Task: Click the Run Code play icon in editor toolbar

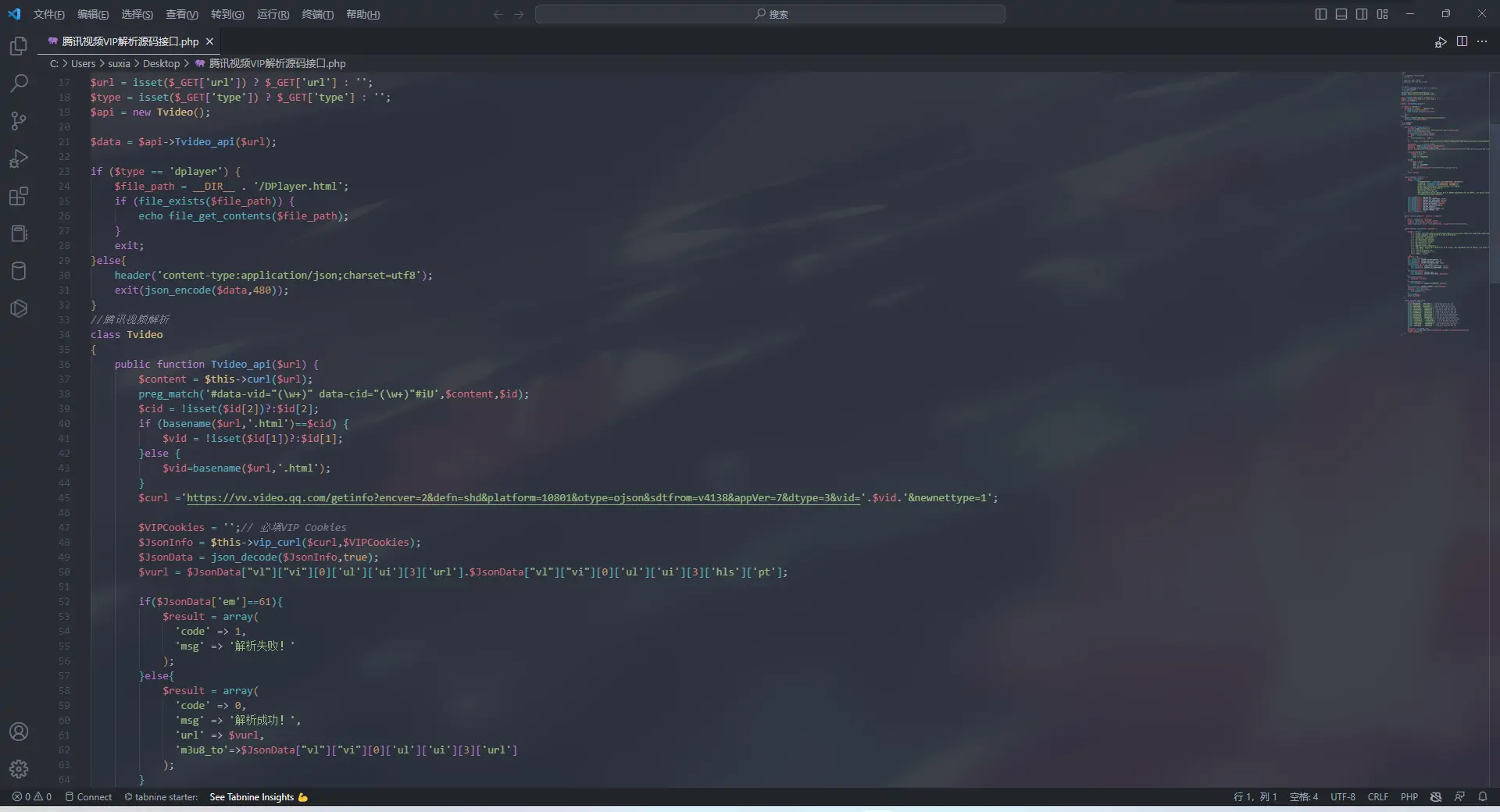Action: 1441,41
